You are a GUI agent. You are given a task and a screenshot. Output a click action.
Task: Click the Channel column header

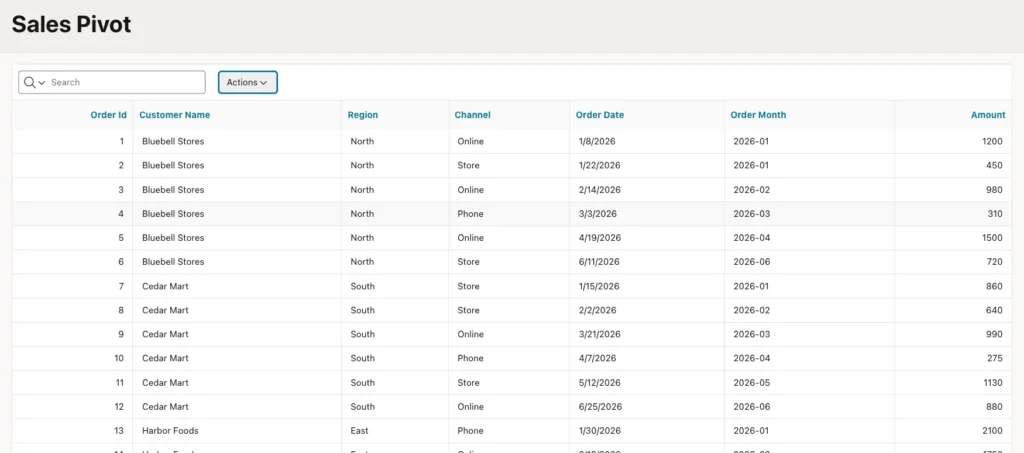(x=472, y=115)
